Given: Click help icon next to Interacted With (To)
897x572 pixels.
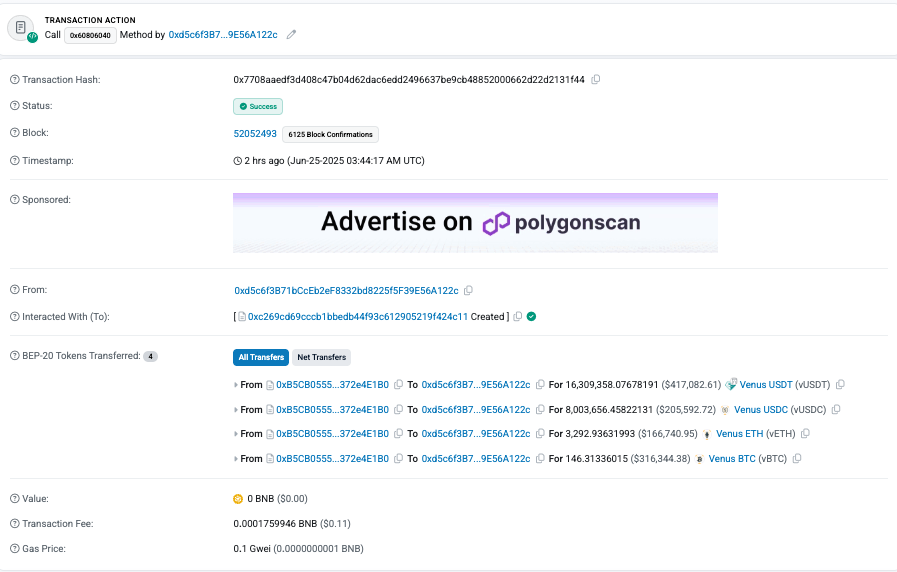Looking at the screenshot, I should (x=15, y=316).
